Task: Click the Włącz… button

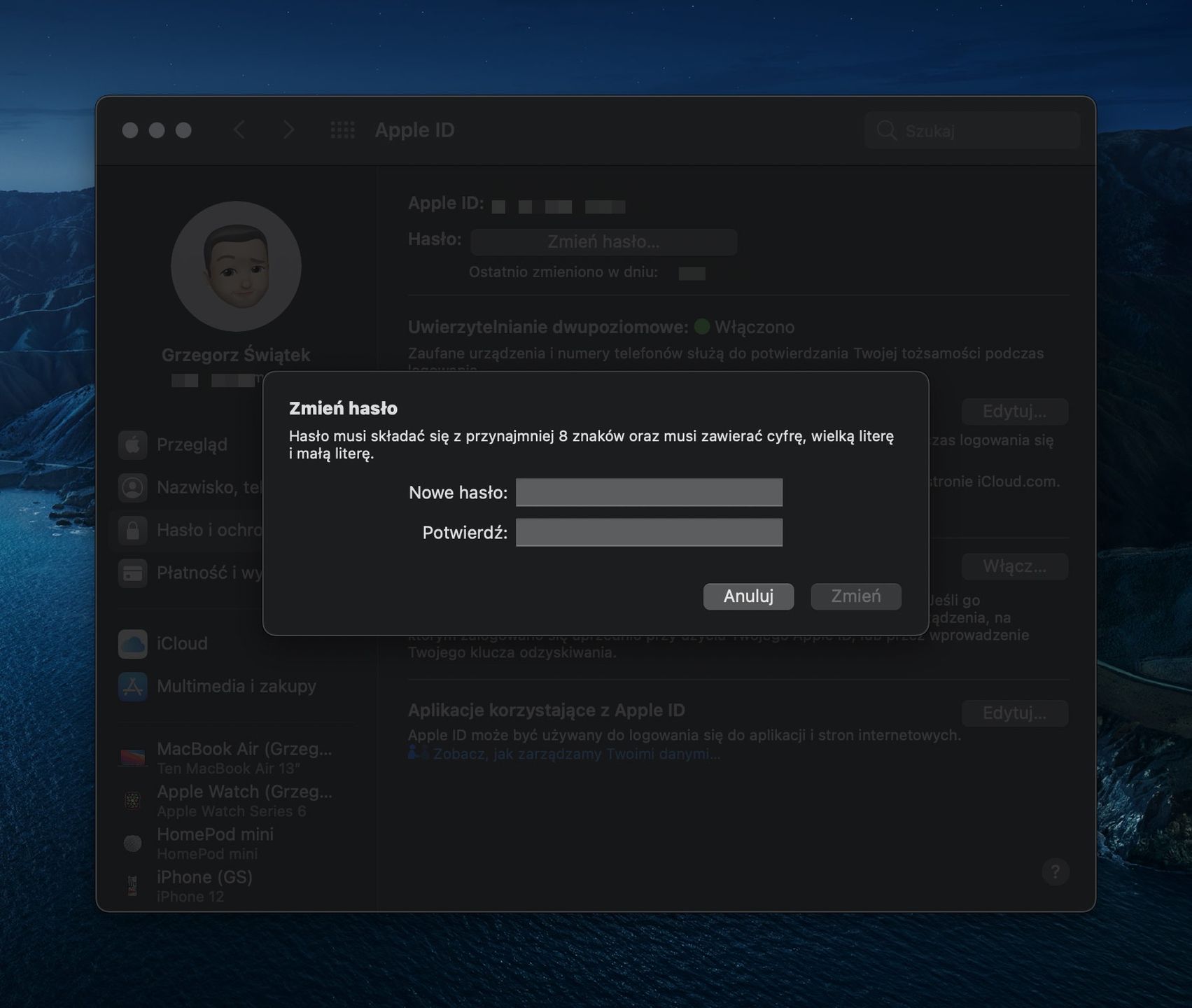Action: 1014,566
